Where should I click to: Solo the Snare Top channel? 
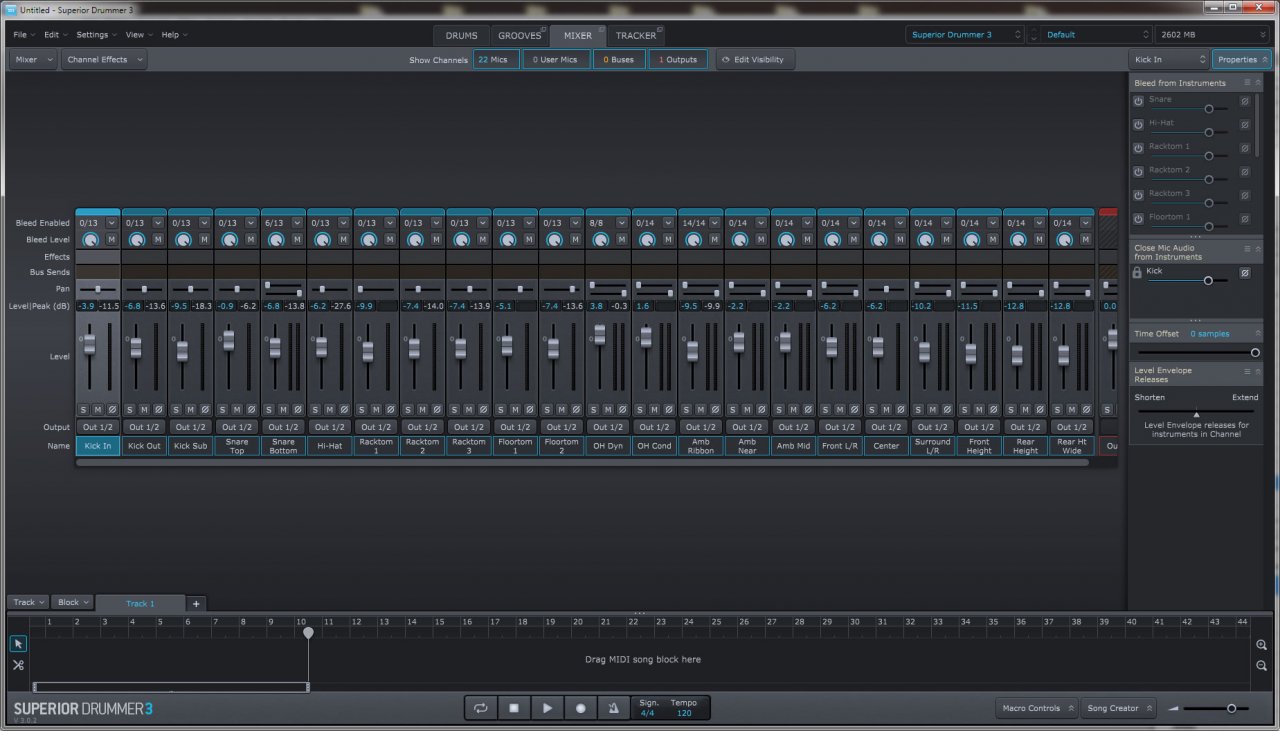click(x=223, y=409)
